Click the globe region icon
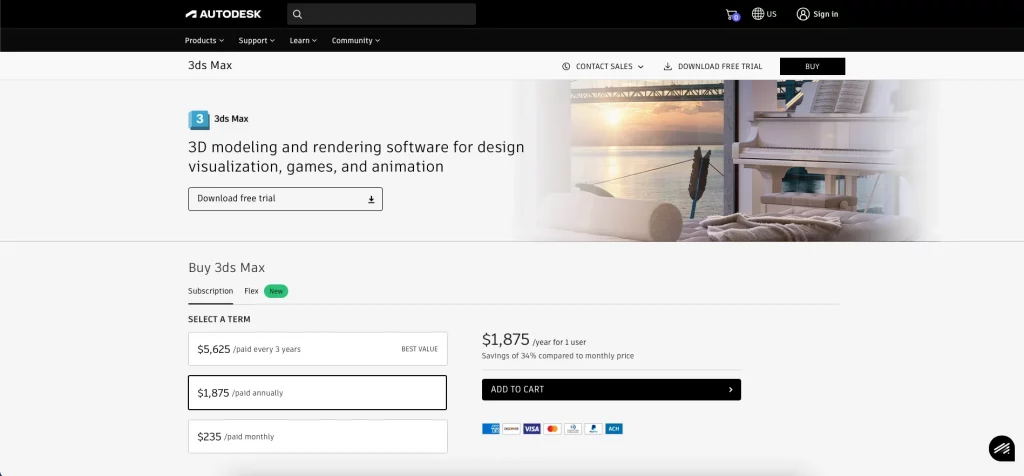1024x476 pixels. 758,14
